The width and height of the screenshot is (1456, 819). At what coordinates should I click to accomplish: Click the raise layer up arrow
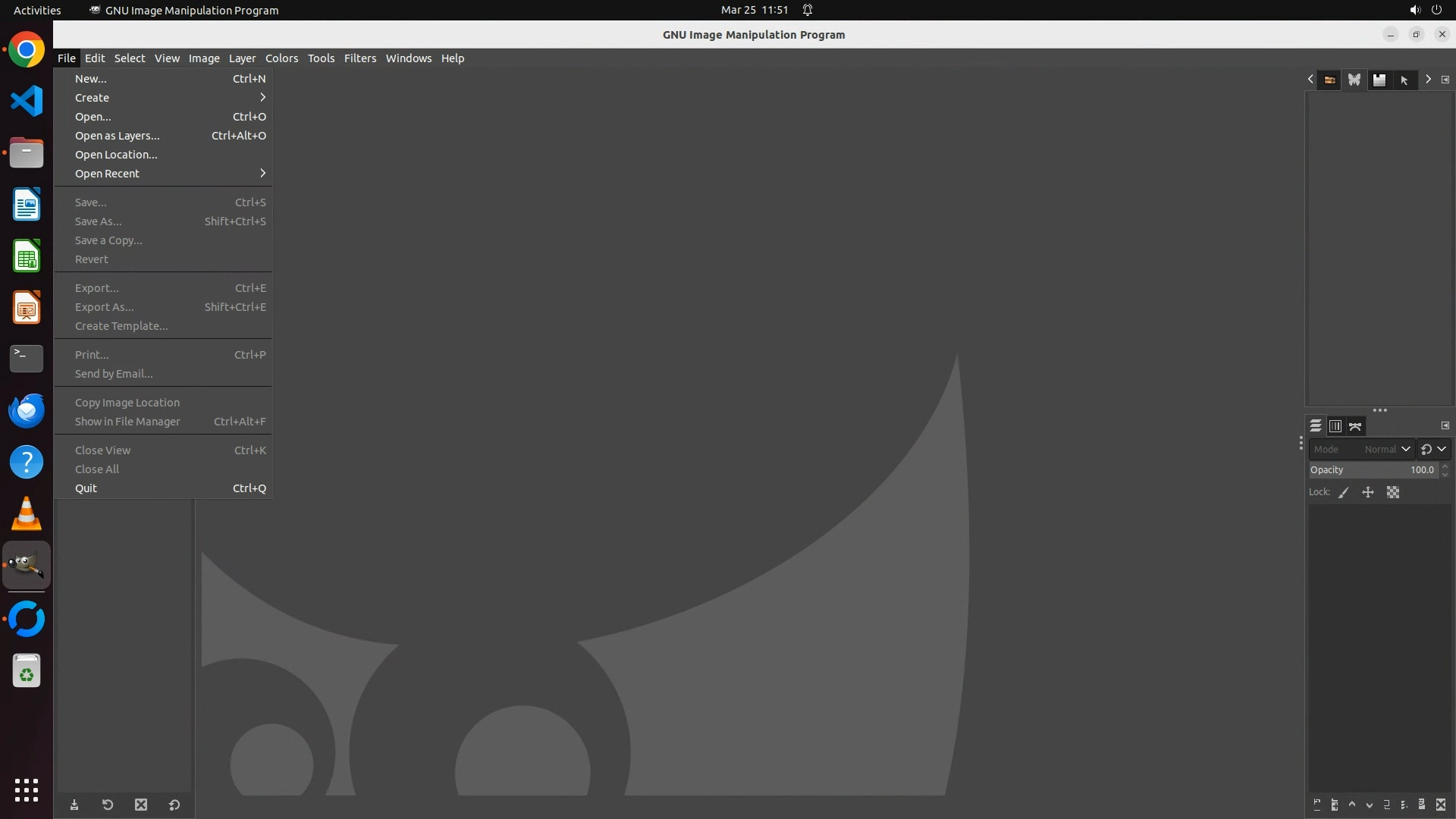tap(1352, 805)
